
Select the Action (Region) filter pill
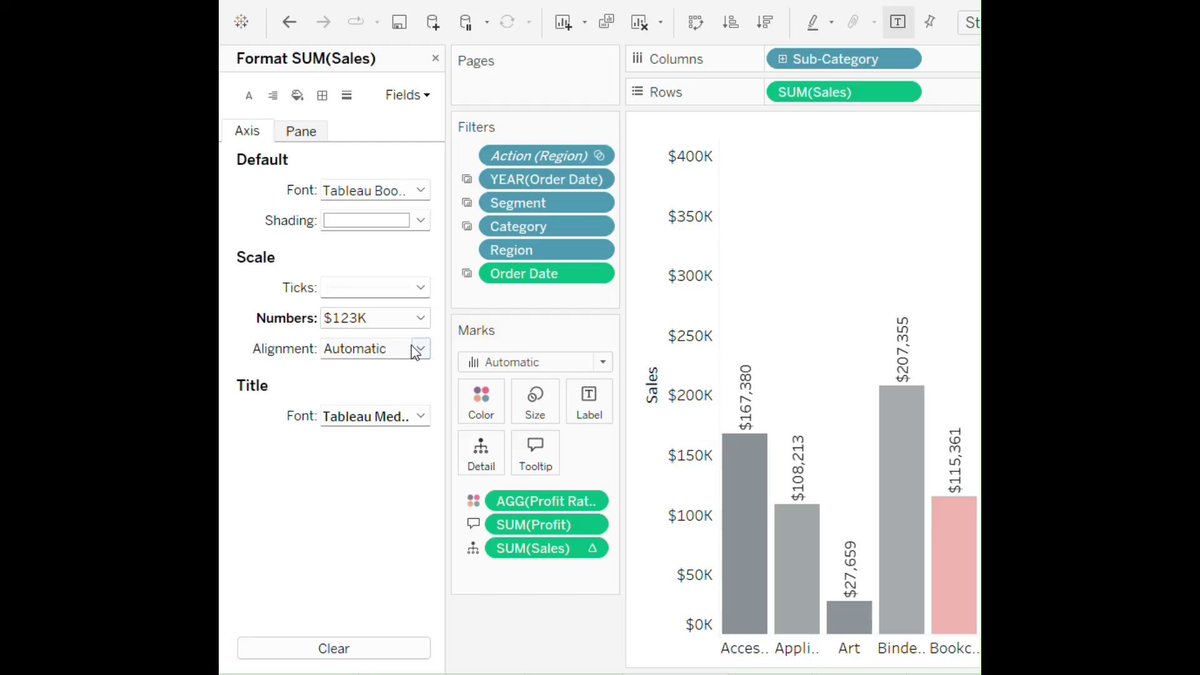click(546, 156)
